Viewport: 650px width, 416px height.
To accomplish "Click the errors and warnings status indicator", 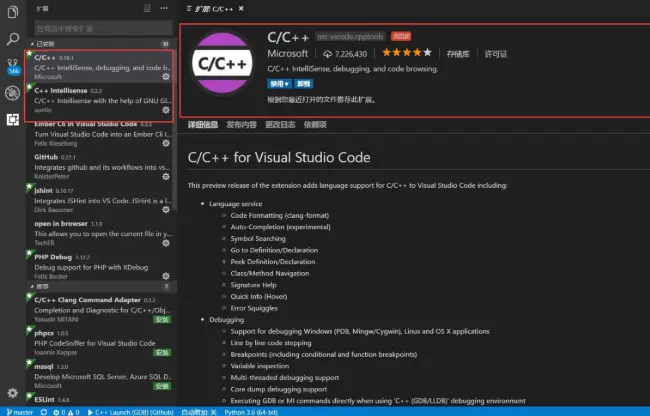I will coord(66,412).
